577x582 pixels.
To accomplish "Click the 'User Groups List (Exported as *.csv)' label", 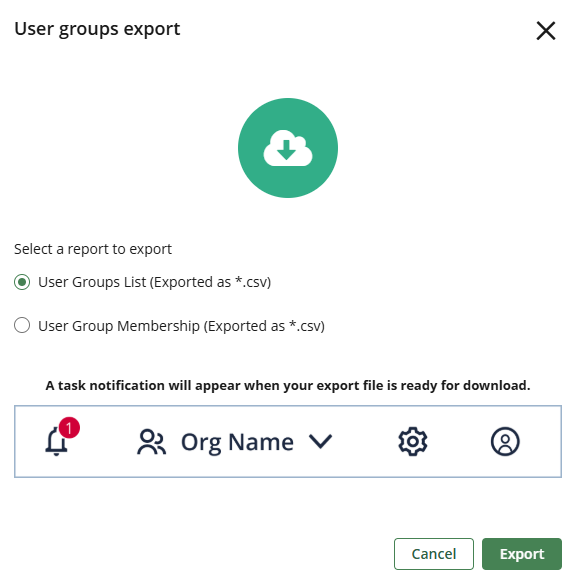I will click(x=155, y=282).
